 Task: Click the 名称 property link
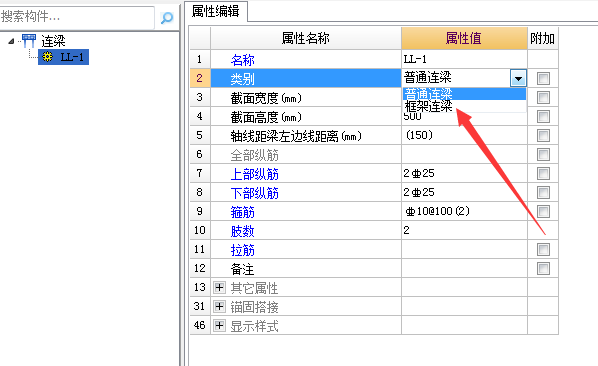point(243,60)
